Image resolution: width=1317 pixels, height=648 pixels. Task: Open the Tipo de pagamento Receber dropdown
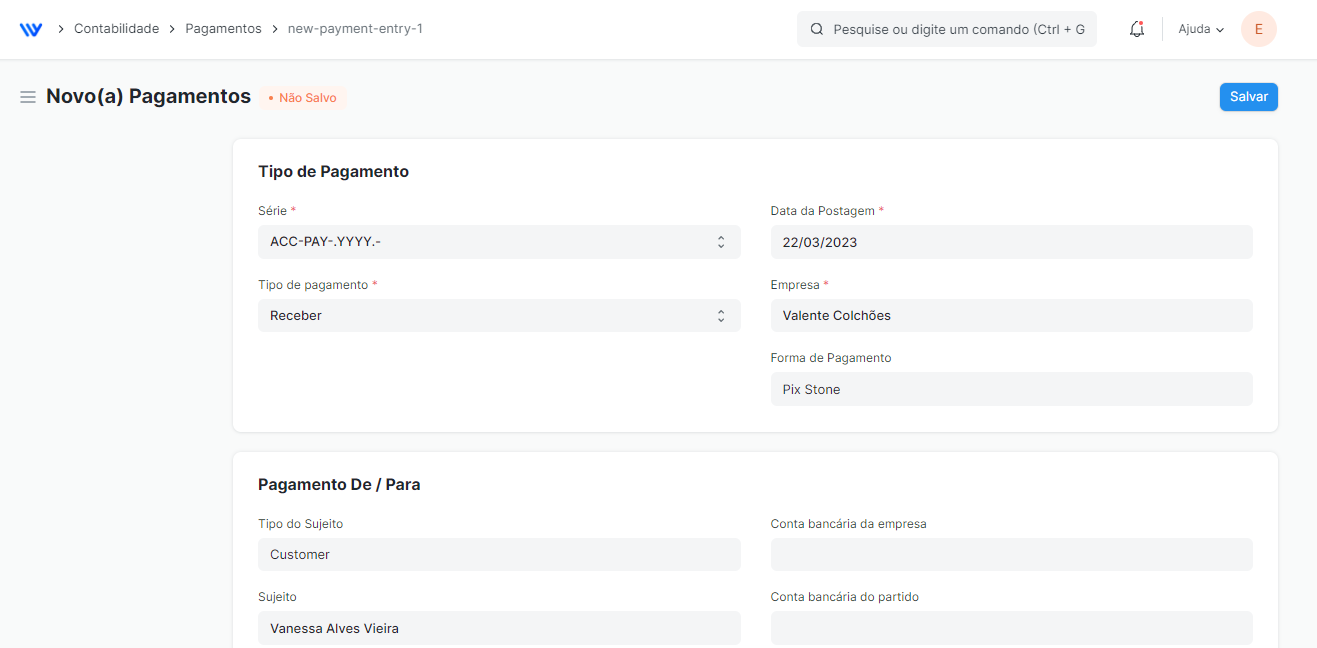(x=499, y=315)
